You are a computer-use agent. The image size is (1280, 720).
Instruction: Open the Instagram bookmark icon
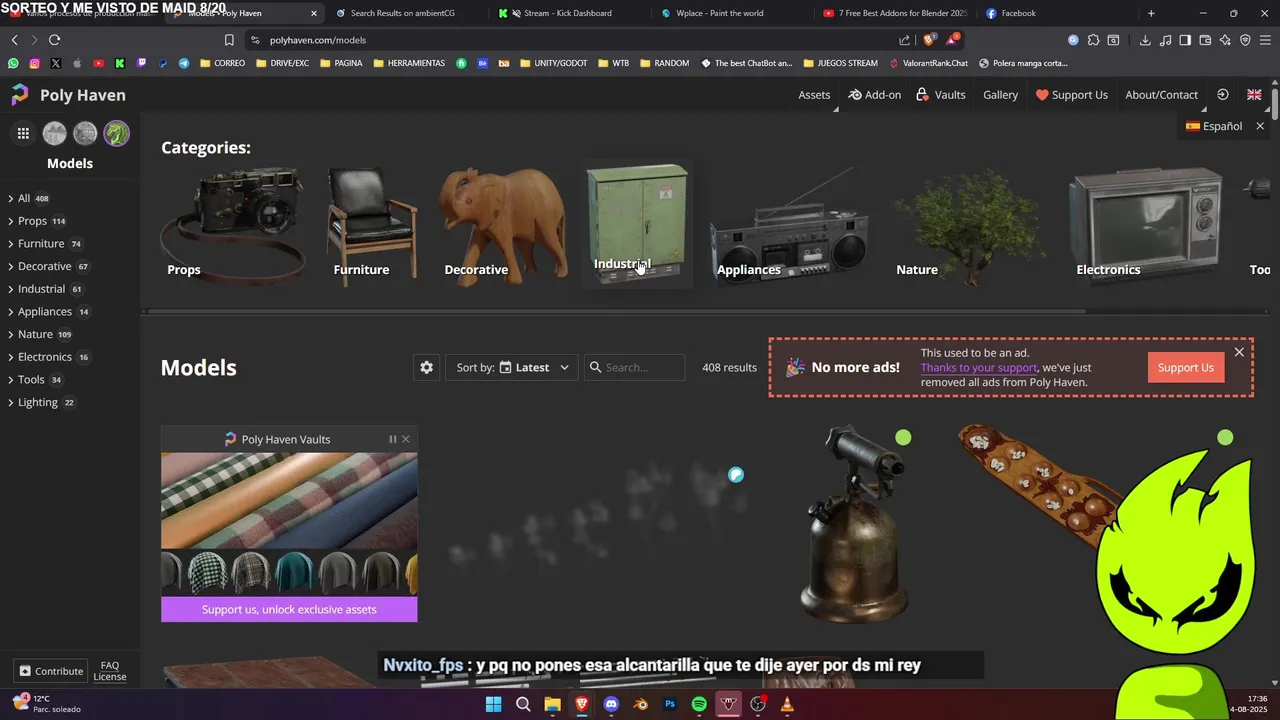coord(34,63)
